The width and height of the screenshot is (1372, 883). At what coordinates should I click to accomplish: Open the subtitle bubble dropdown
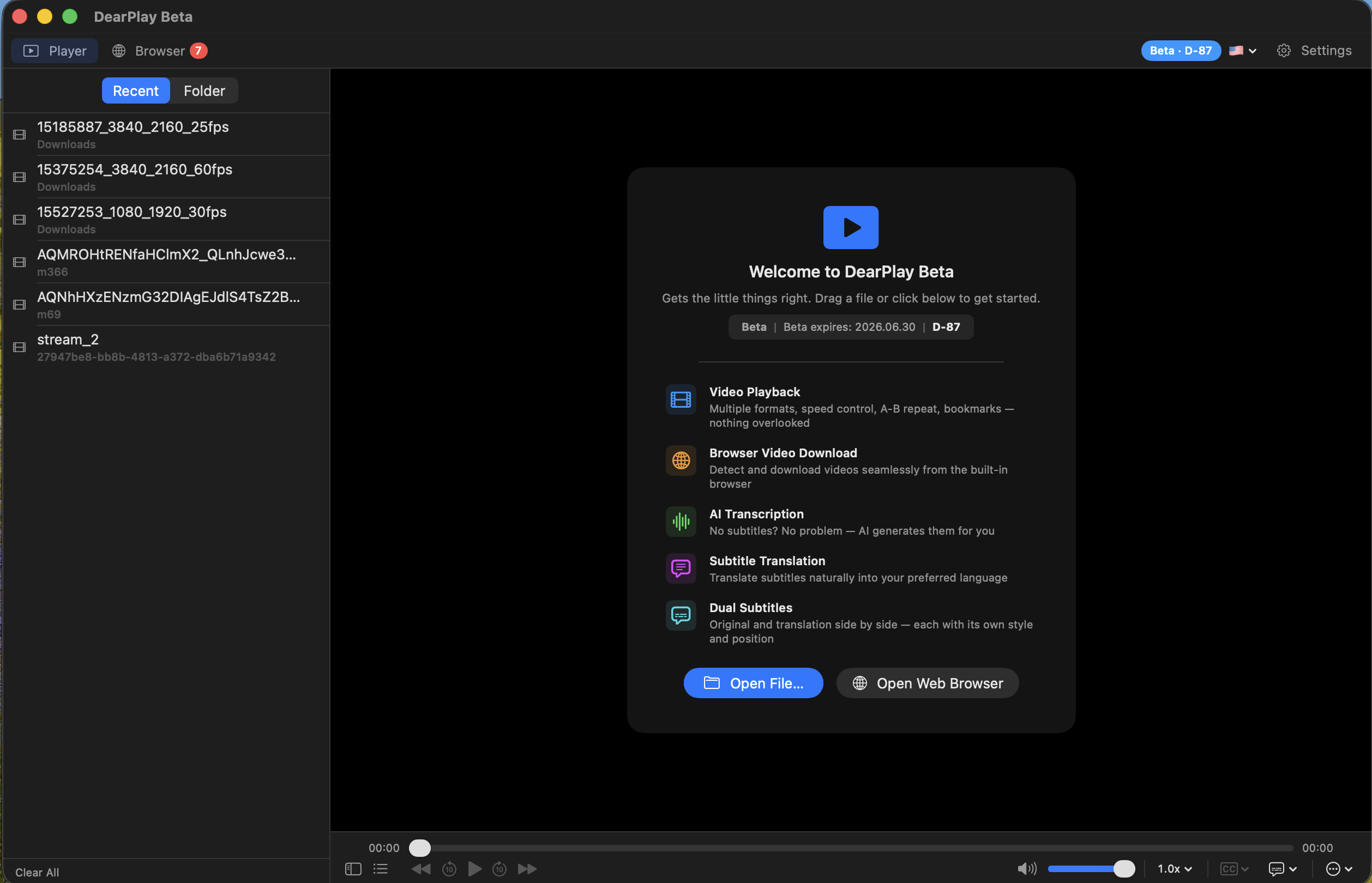coord(1283,869)
